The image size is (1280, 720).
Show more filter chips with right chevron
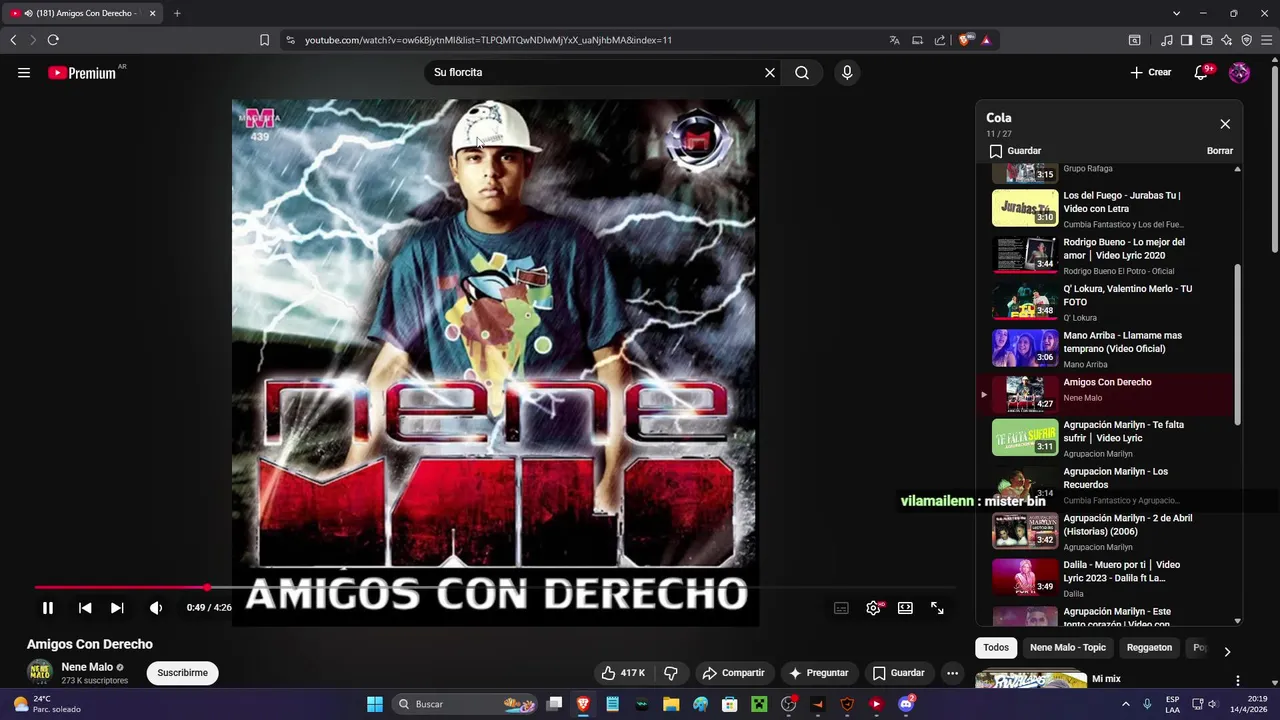(x=1227, y=651)
